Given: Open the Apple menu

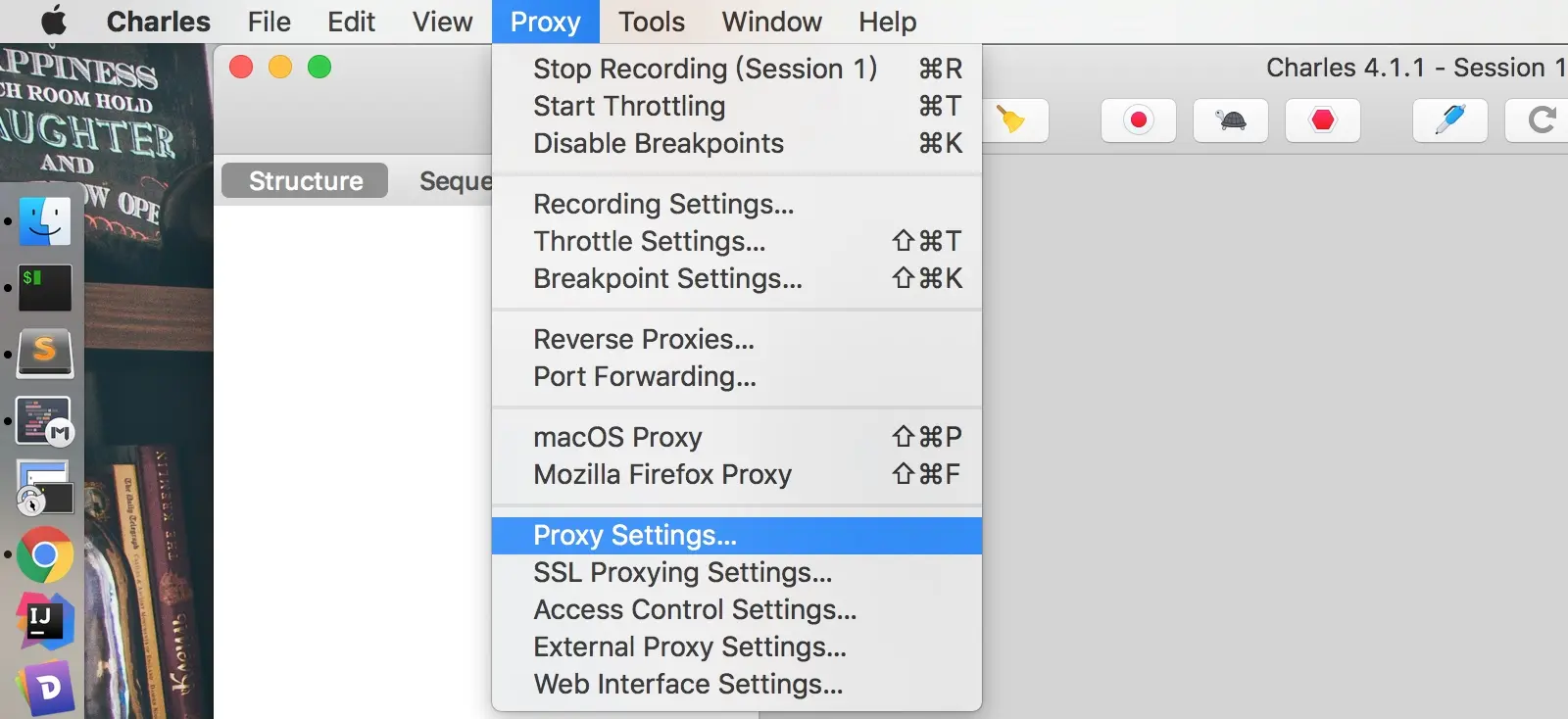Looking at the screenshot, I should (55, 22).
